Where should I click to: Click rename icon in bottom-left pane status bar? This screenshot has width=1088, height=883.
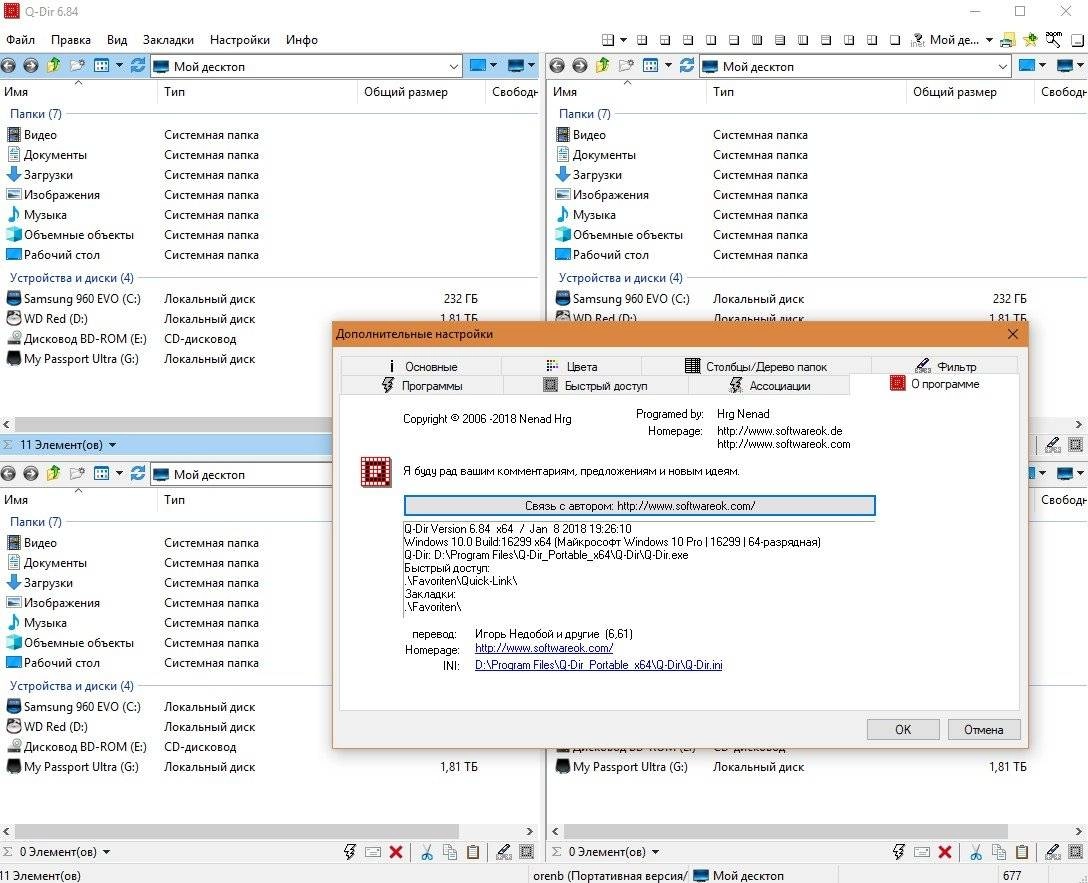tap(373, 852)
